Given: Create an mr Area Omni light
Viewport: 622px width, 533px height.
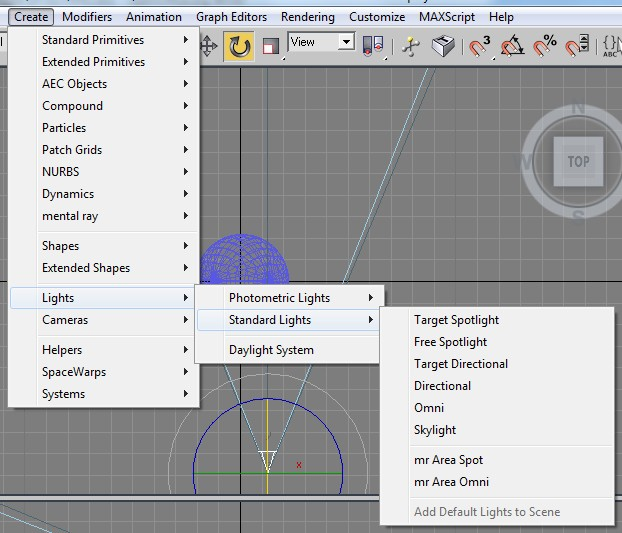Looking at the screenshot, I should click(497, 482).
